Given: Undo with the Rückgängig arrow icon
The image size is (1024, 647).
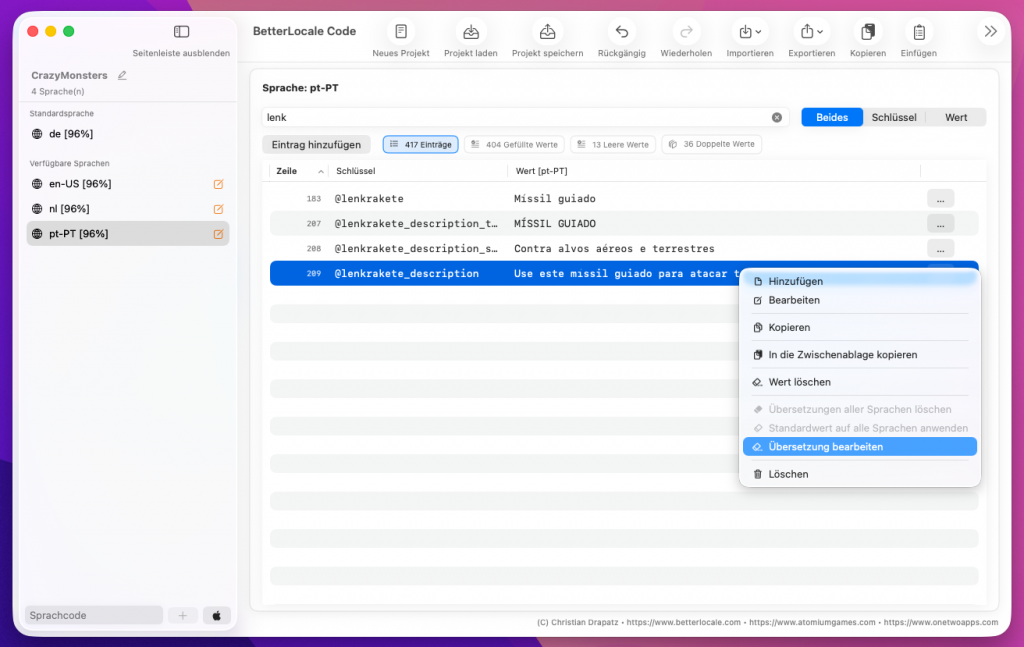Looking at the screenshot, I should pyautogui.click(x=621, y=32).
